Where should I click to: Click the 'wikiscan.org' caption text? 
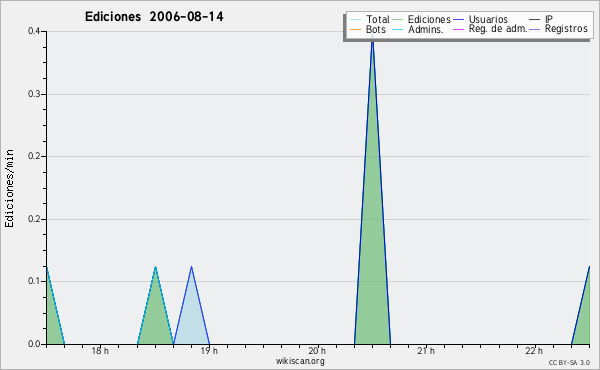(x=300, y=361)
